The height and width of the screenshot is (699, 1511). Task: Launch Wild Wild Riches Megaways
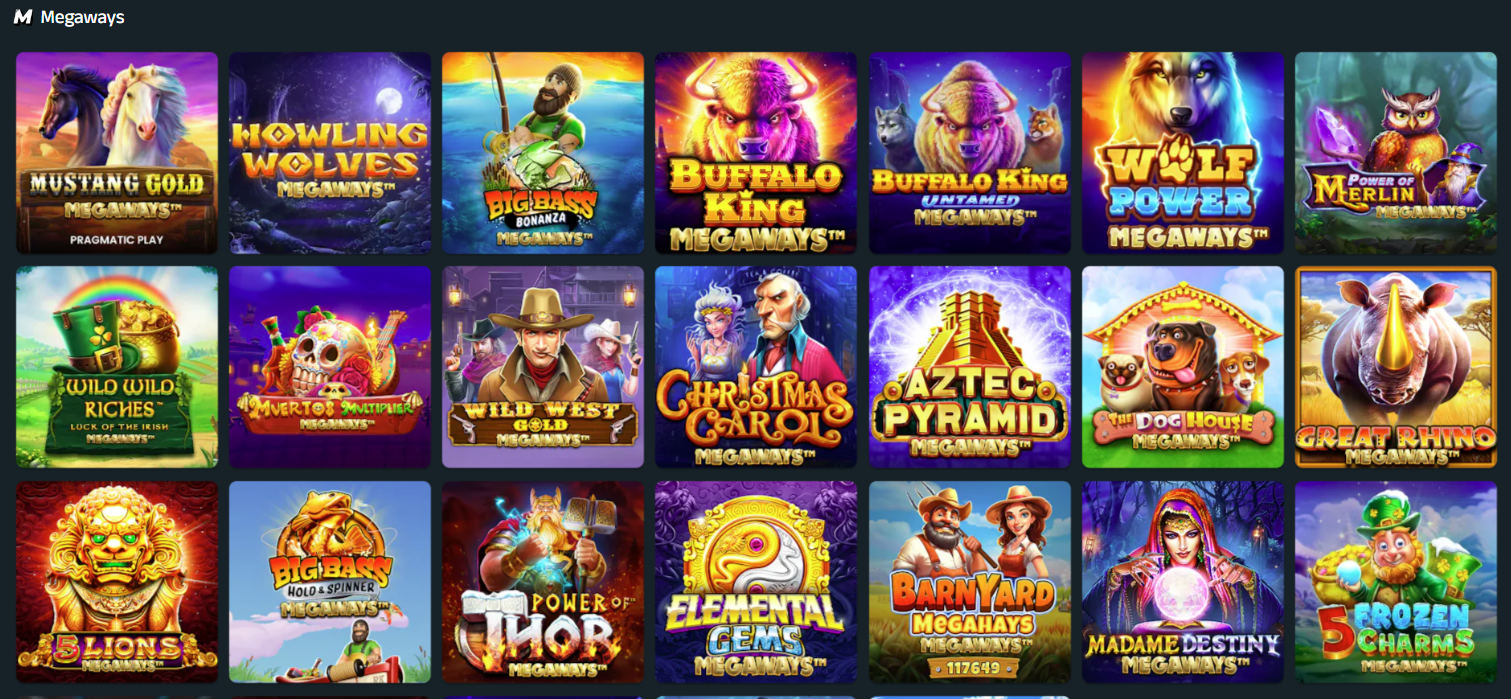click(117, 367)
